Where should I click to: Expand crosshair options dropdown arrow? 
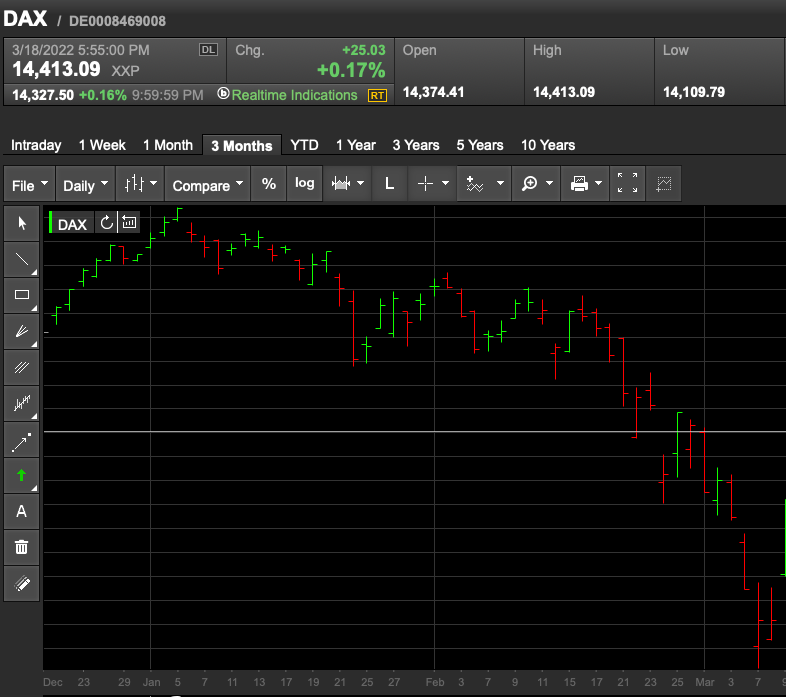click(445, 184)
